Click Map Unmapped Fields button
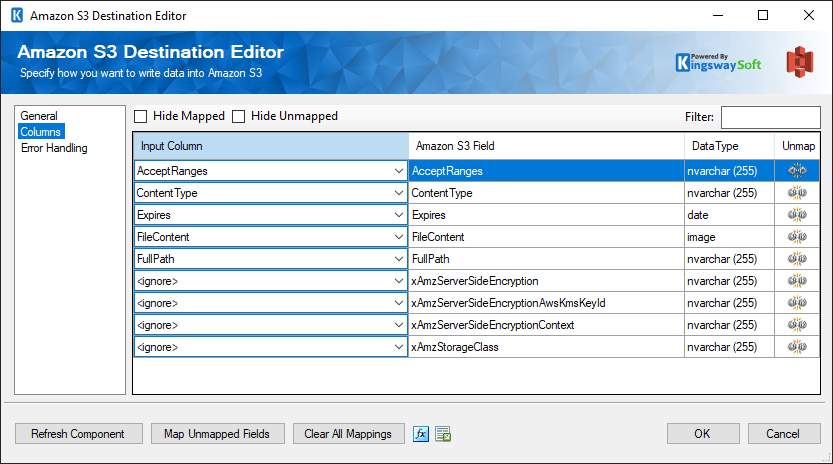The width and height of the screenshot is (833, 464). (218, 434)
